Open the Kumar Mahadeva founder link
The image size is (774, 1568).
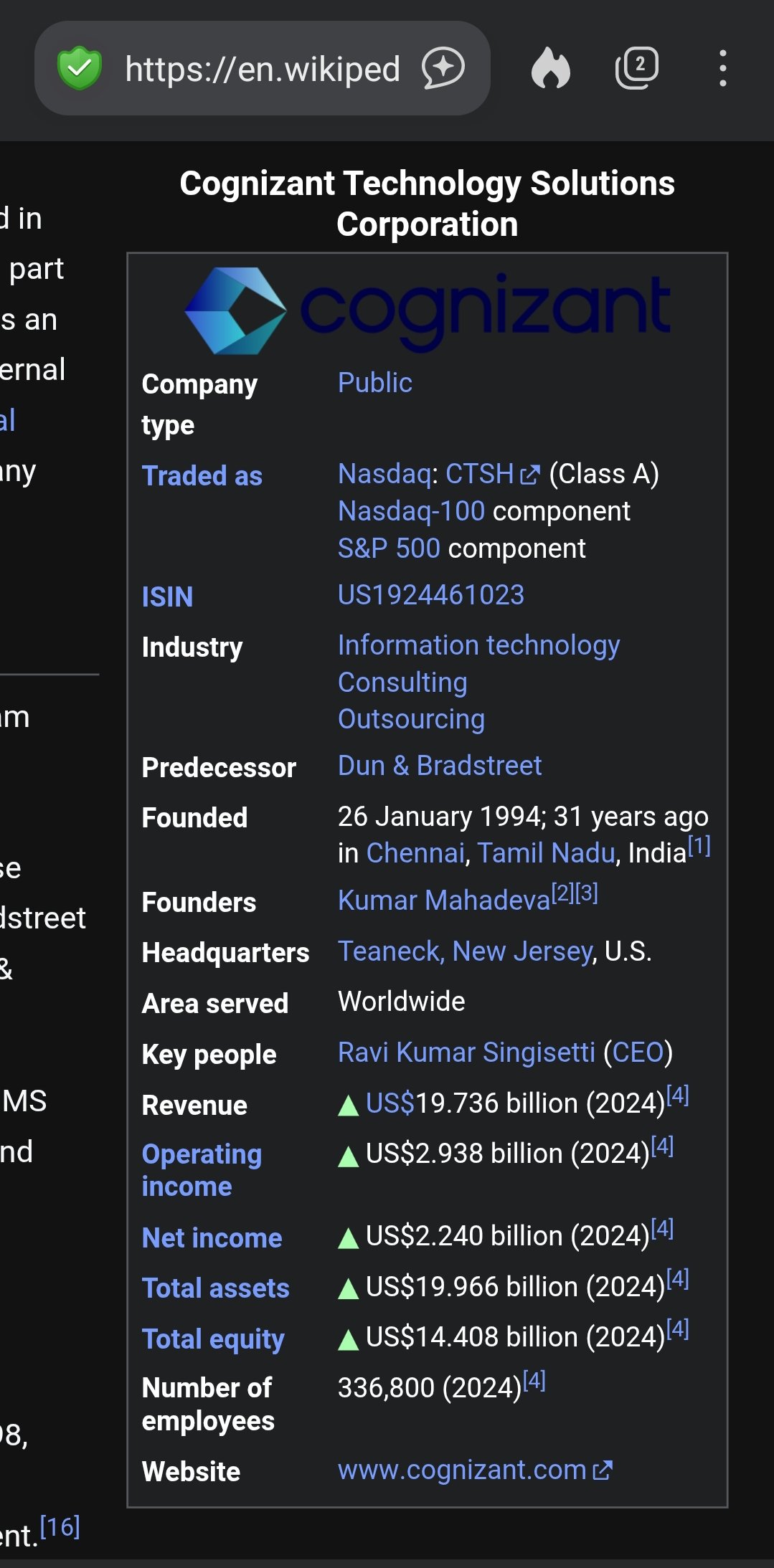coord(443,901)
